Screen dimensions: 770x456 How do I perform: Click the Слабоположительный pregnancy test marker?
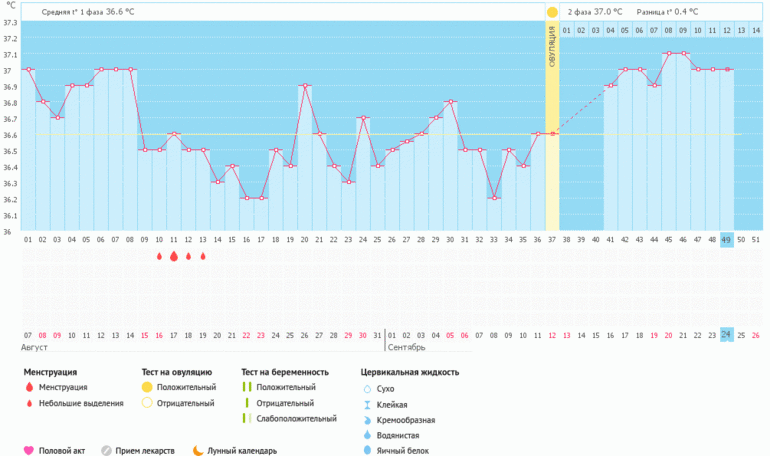point(245,419)
